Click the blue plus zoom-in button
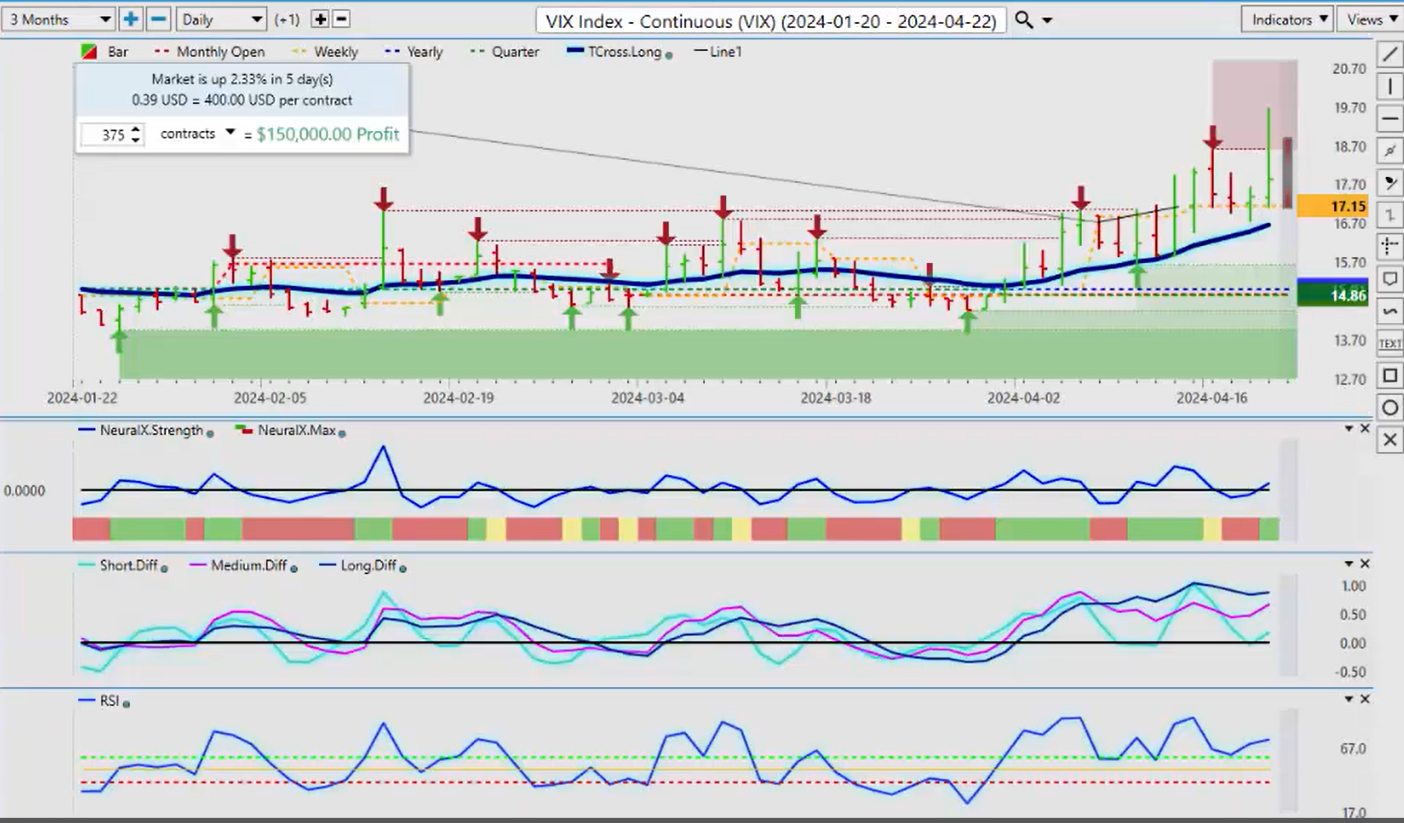 click(x=131, y=19)
